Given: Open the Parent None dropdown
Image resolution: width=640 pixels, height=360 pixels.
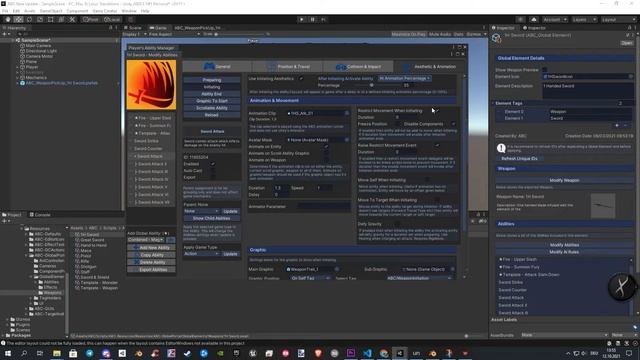Looking at the screenshot, I should tap(201, 211).
